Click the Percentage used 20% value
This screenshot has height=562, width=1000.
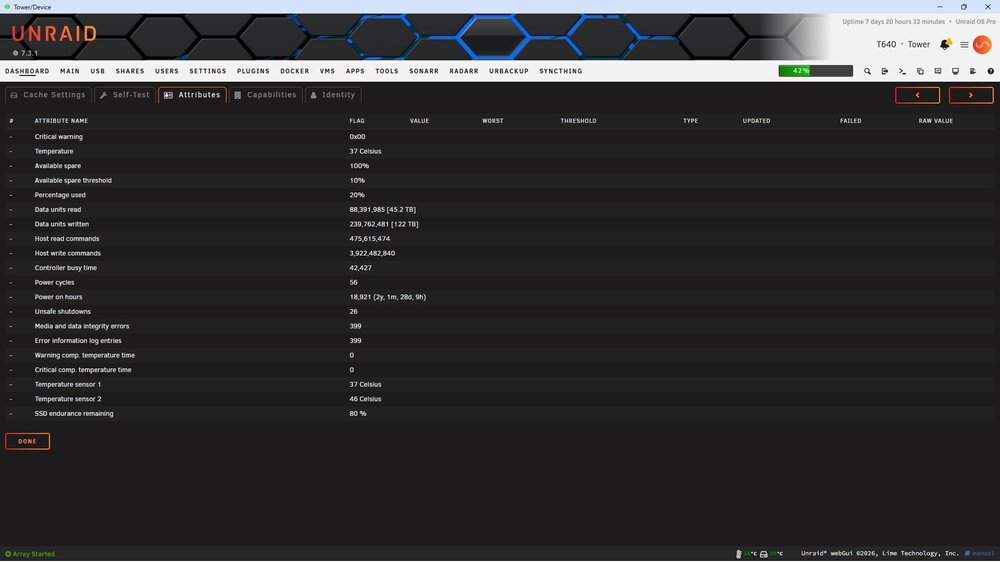tap(357, 195)
